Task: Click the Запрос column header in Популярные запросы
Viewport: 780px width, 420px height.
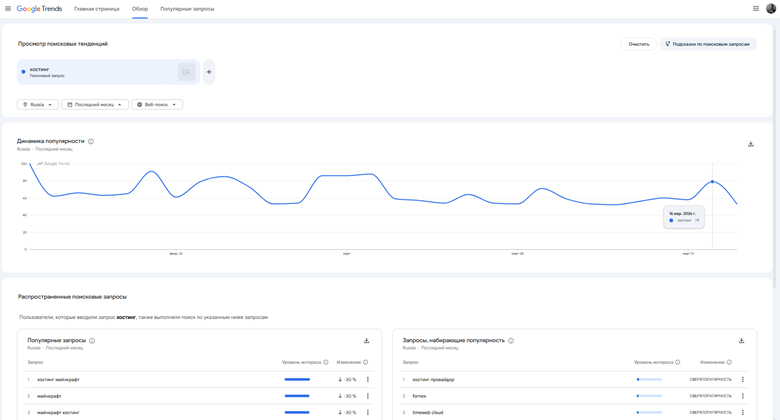Action: 35,362
